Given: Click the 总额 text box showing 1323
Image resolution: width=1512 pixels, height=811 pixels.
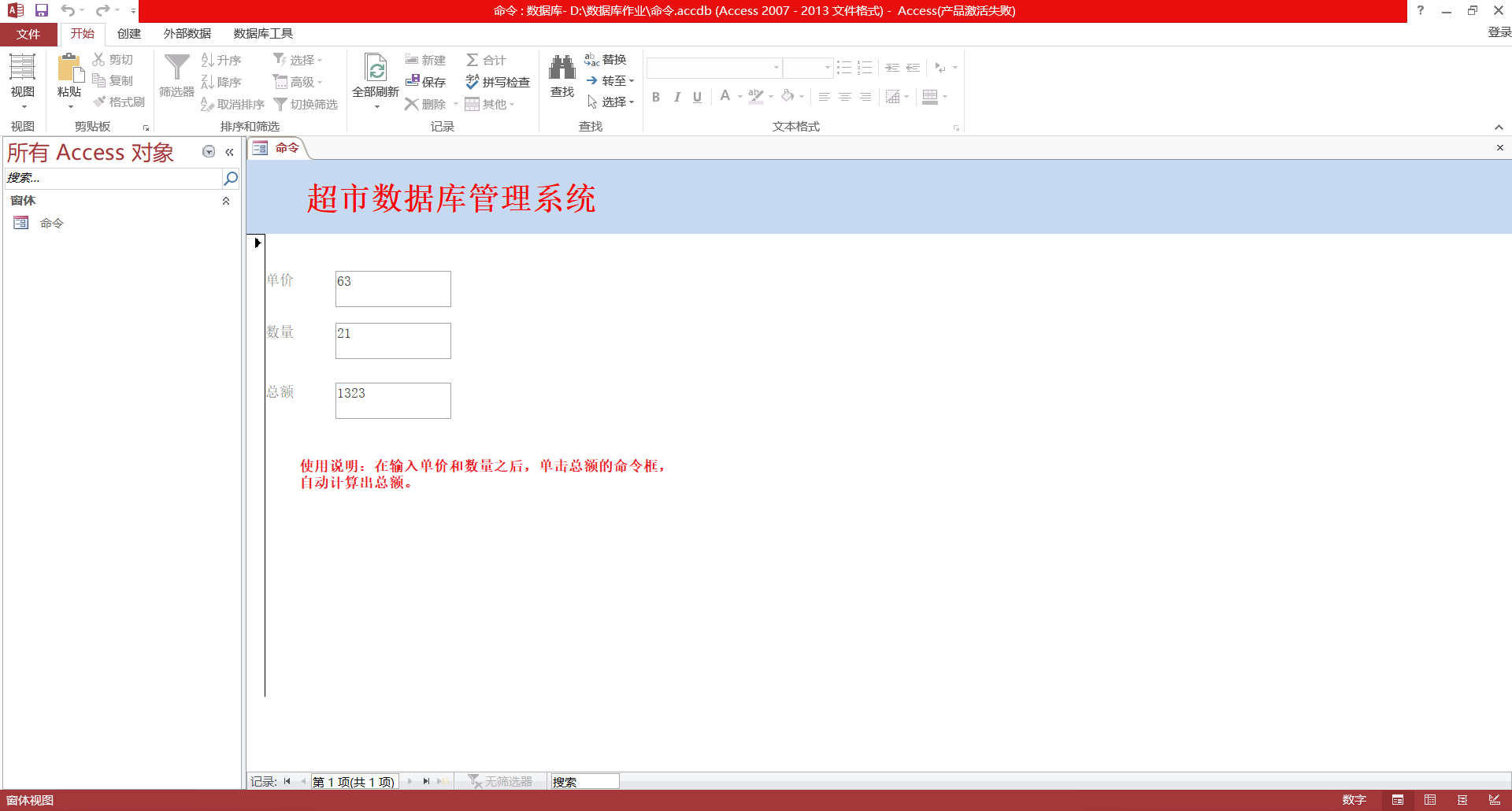Looking at the screenshot, I should 393,400.
